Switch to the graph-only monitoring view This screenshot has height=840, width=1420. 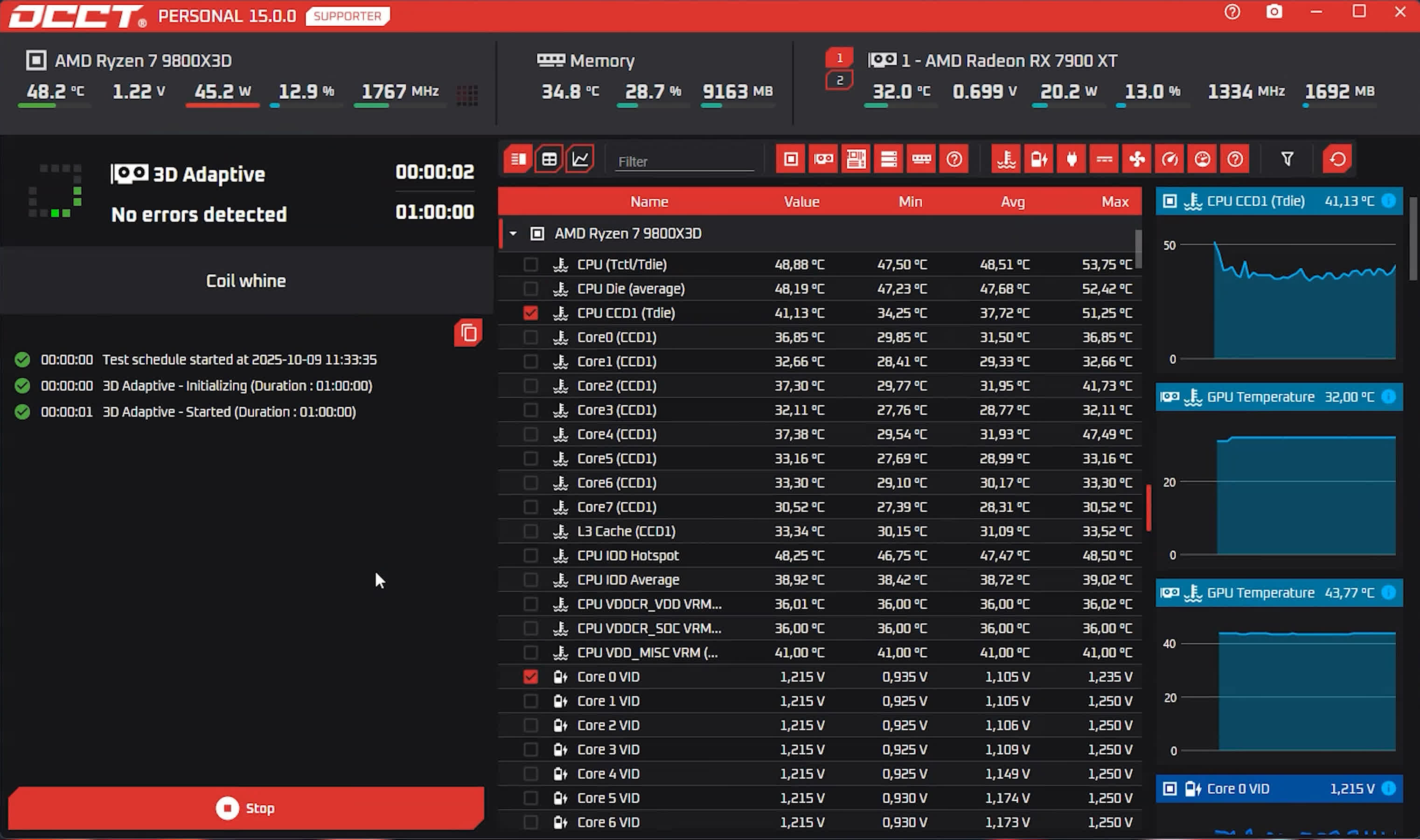[x=580, y=160]
